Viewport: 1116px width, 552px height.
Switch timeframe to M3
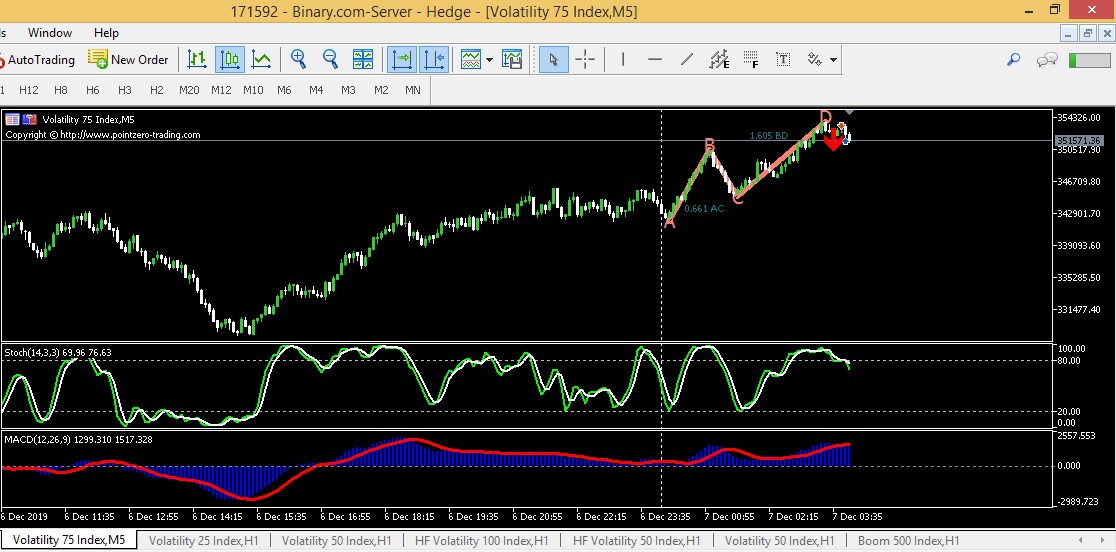[x=348, y=90]
